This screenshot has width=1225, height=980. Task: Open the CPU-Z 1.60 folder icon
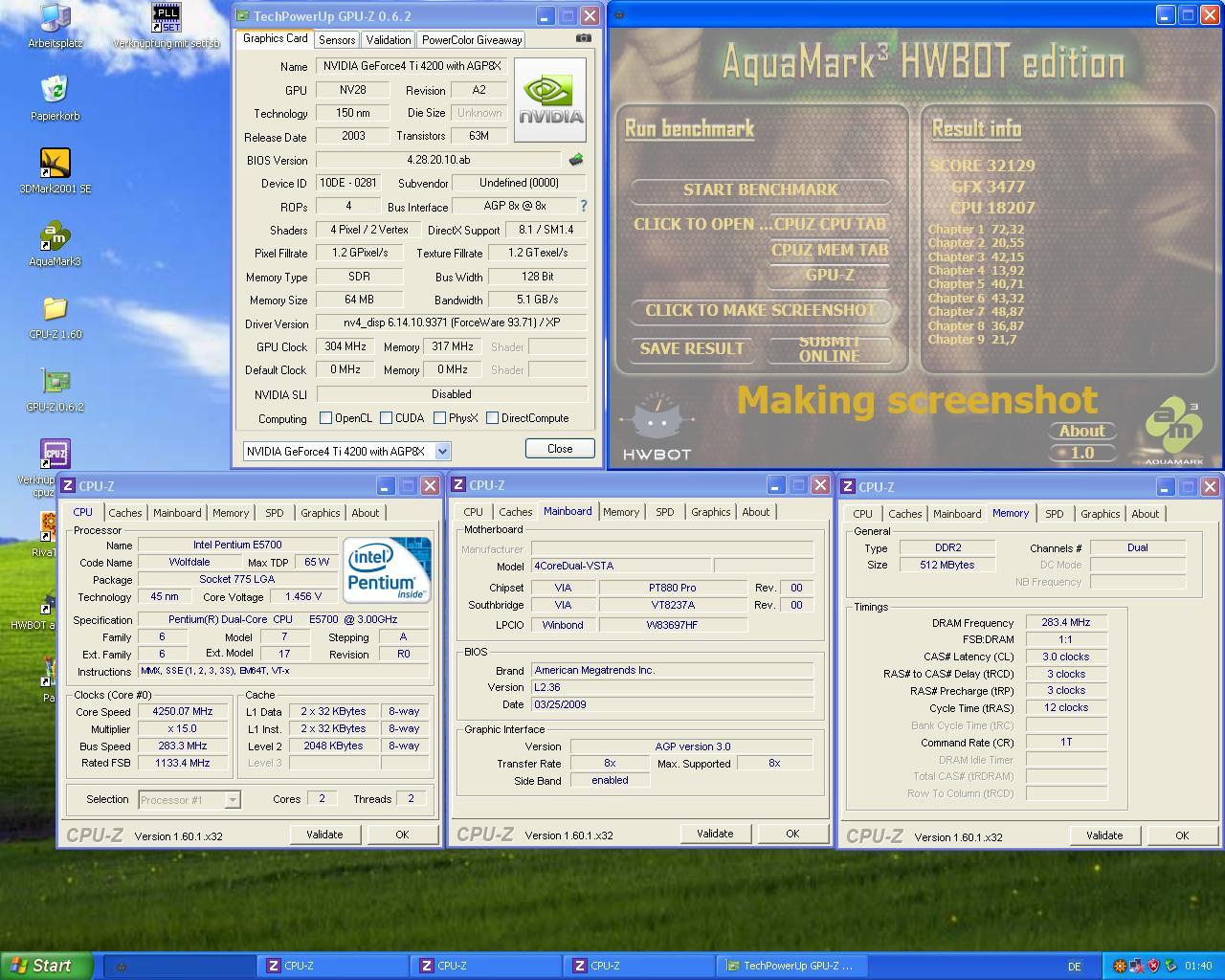click(55, 309)
